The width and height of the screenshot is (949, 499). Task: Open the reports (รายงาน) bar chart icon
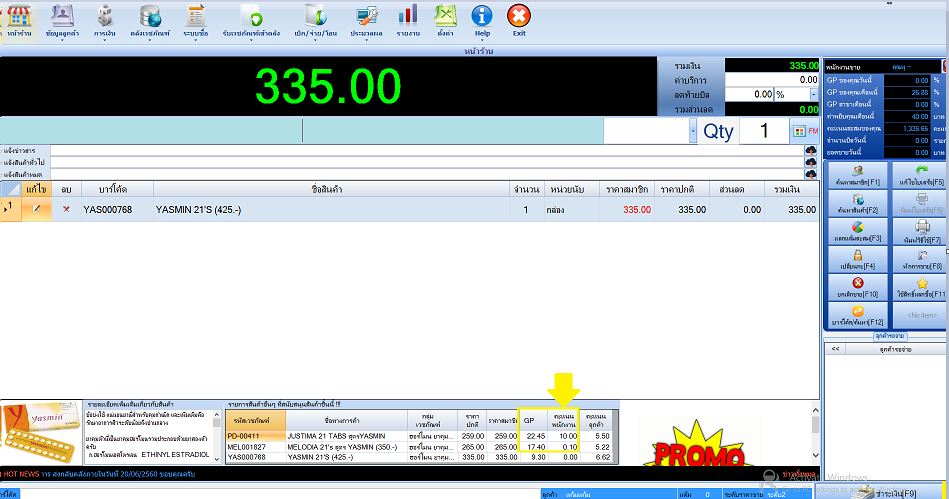click(x=407, y=20)
